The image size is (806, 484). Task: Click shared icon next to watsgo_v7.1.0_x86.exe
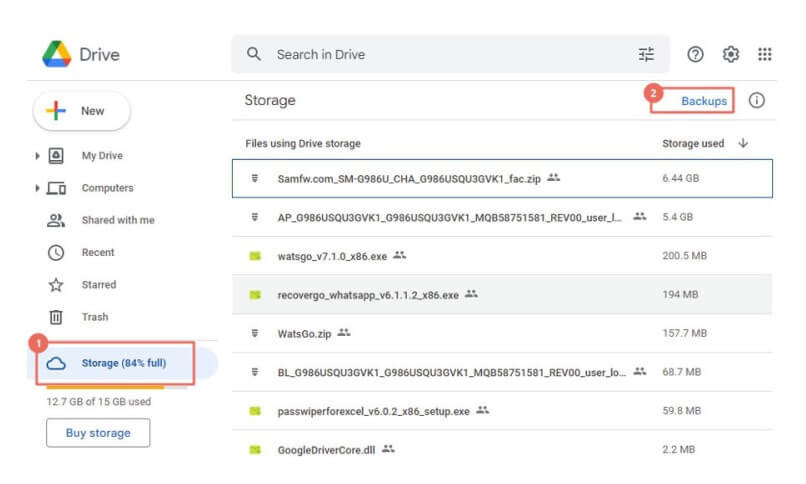tap(399, 255)
